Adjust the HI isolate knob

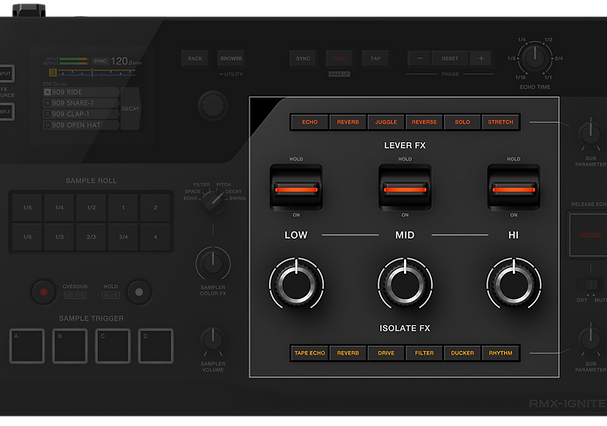point(514,283)
